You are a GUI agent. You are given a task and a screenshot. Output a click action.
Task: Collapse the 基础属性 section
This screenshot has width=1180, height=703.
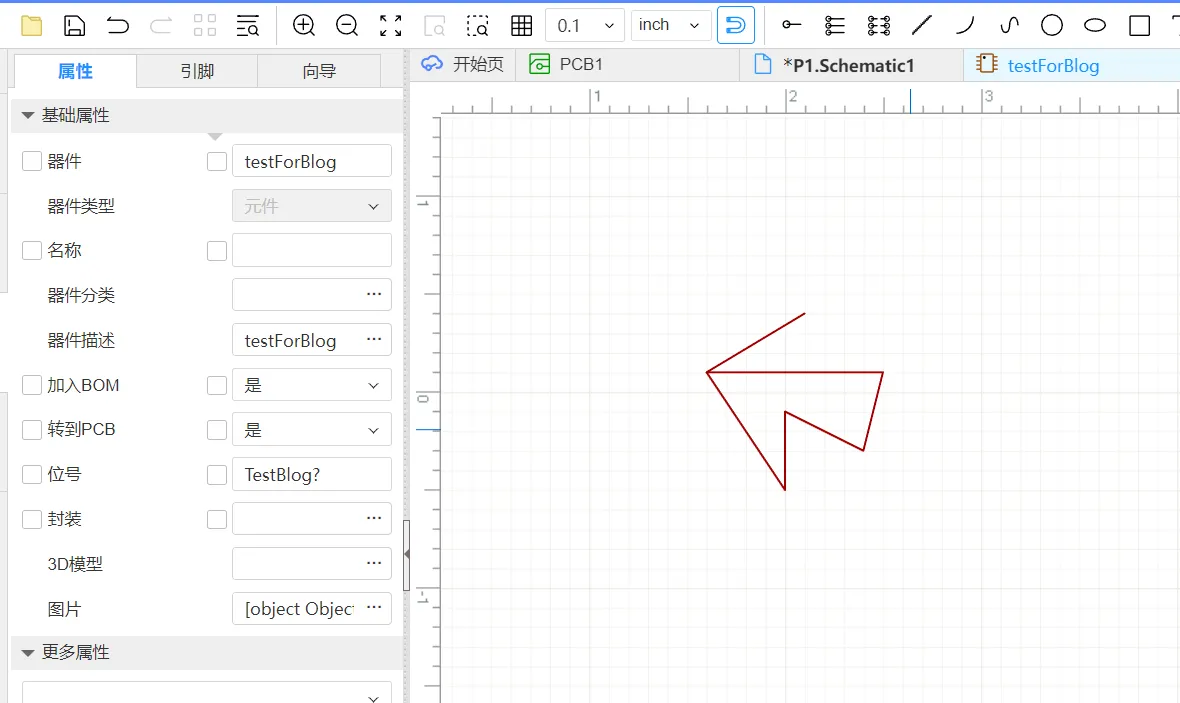[28, 115]
